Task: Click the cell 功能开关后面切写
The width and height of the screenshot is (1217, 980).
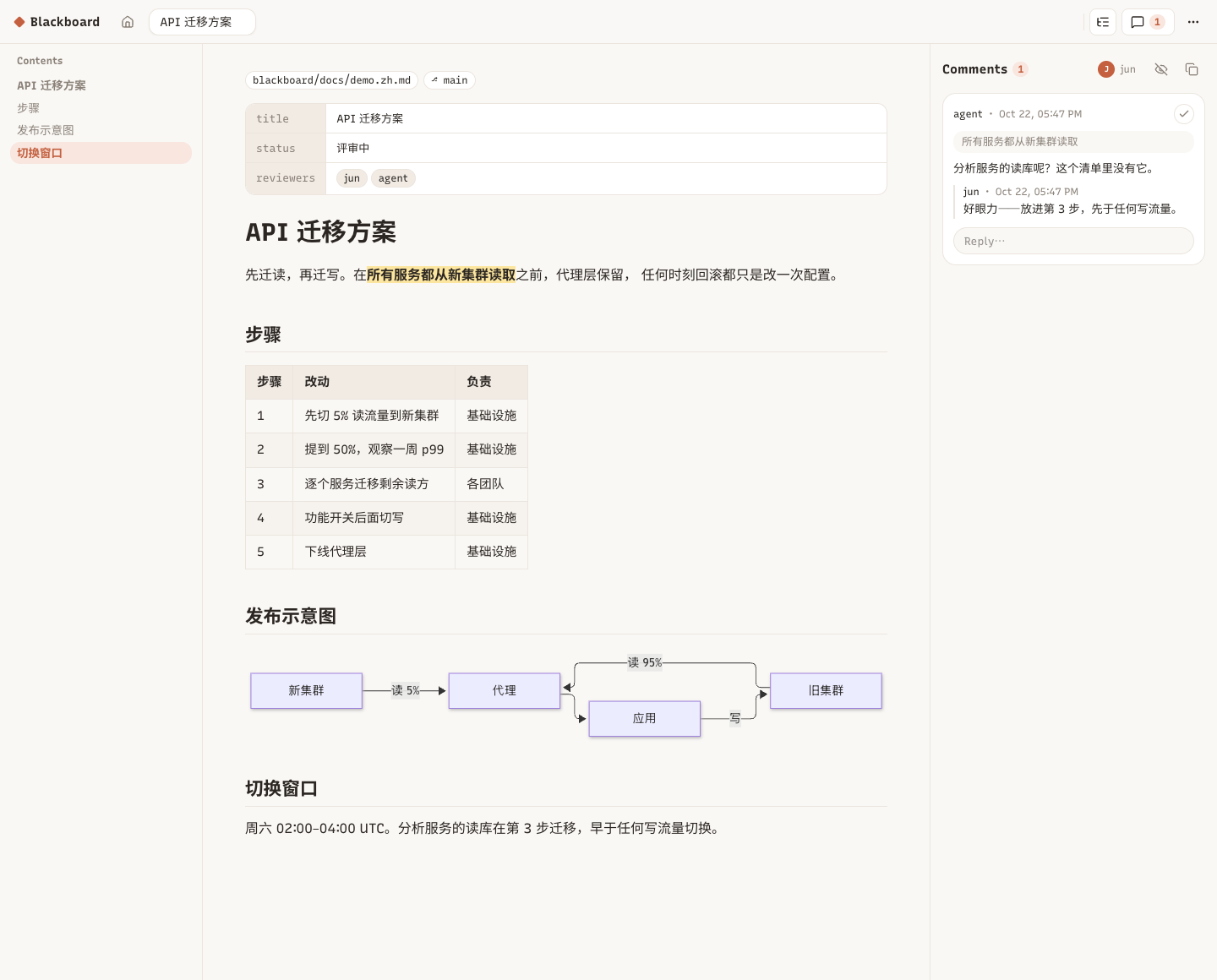Action: click(374, 518)
